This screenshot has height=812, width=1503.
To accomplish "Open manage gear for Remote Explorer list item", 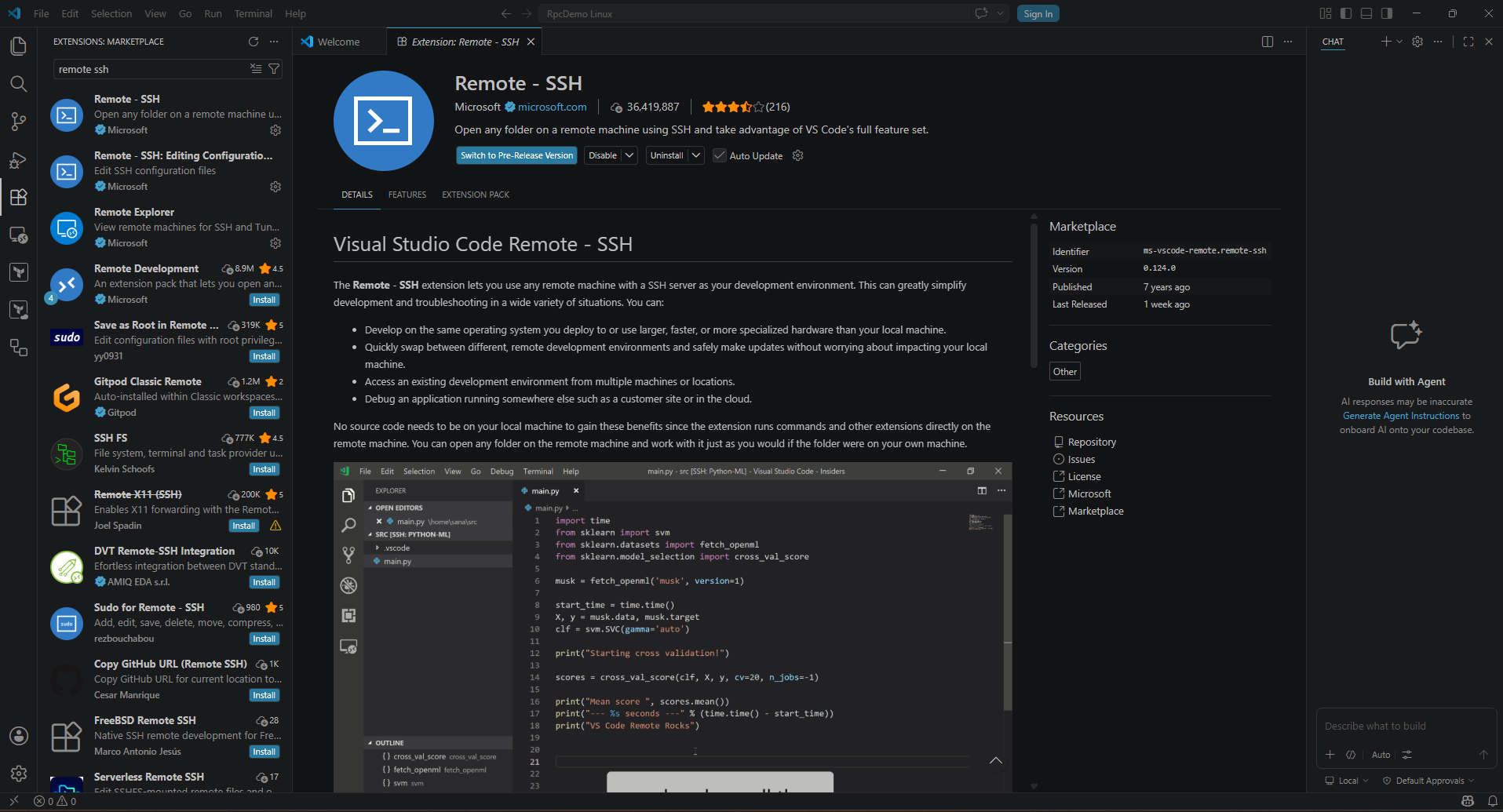I will pos(275,243).
